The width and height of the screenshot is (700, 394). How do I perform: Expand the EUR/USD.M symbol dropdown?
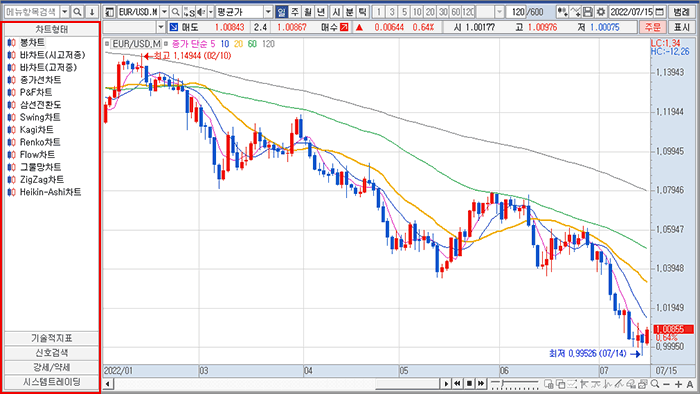click(164, 12)
